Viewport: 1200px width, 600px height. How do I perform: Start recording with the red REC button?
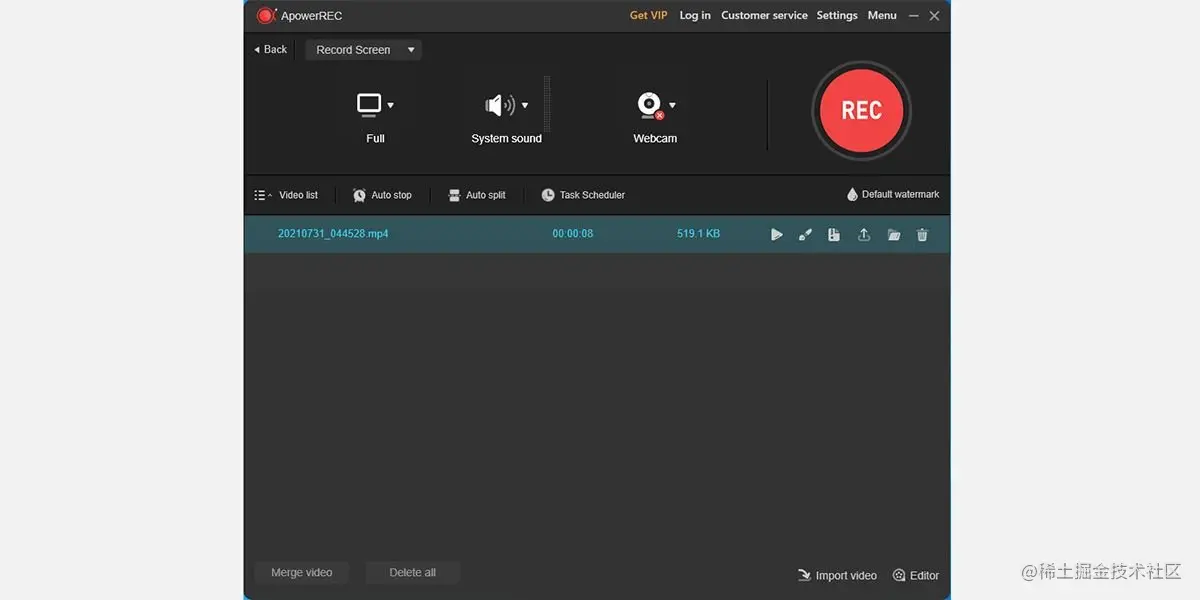[861, 110]
